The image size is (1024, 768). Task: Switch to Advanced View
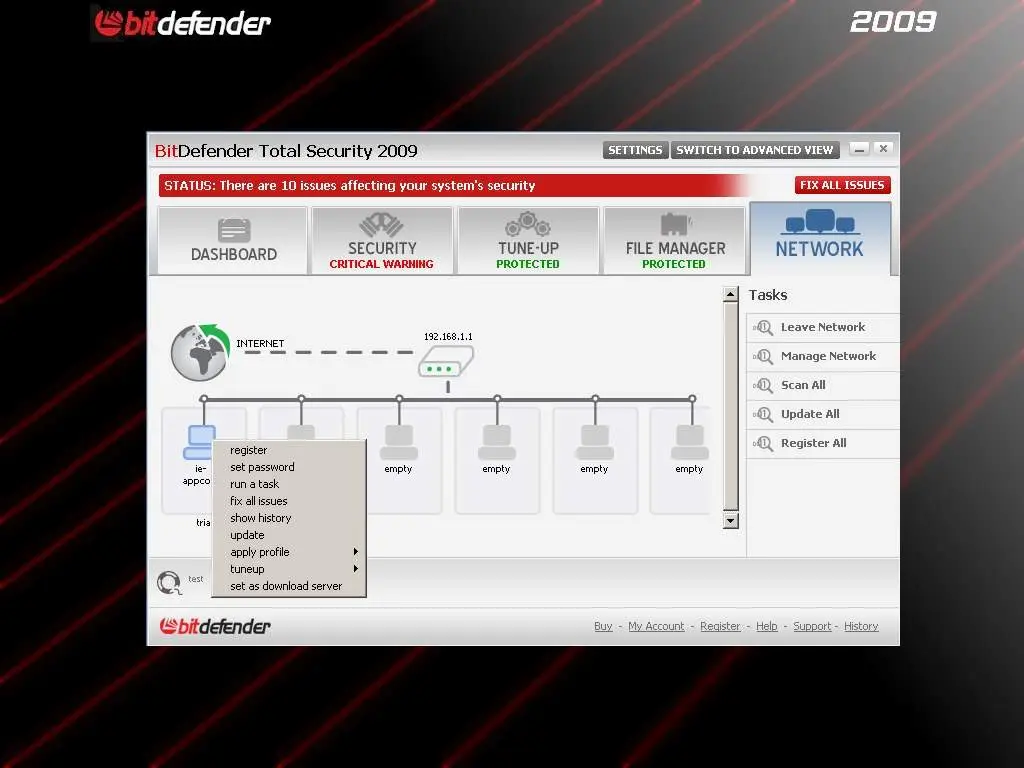pos(754,150)
